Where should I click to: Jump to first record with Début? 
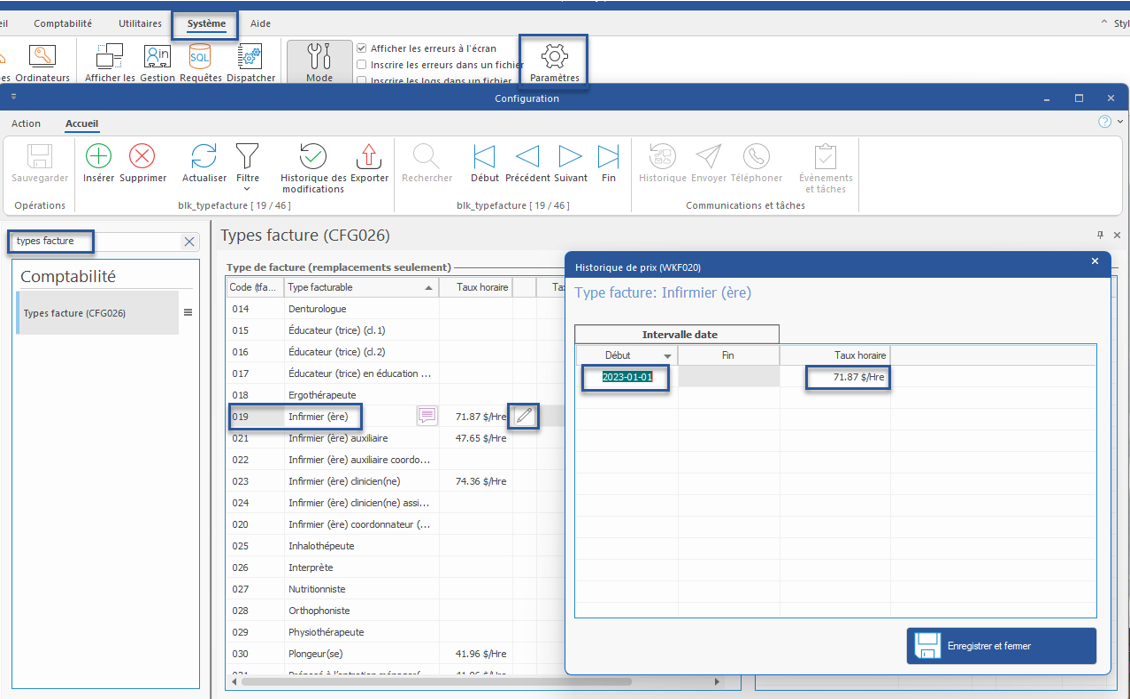pyautogui.click(x=484, y=157)
